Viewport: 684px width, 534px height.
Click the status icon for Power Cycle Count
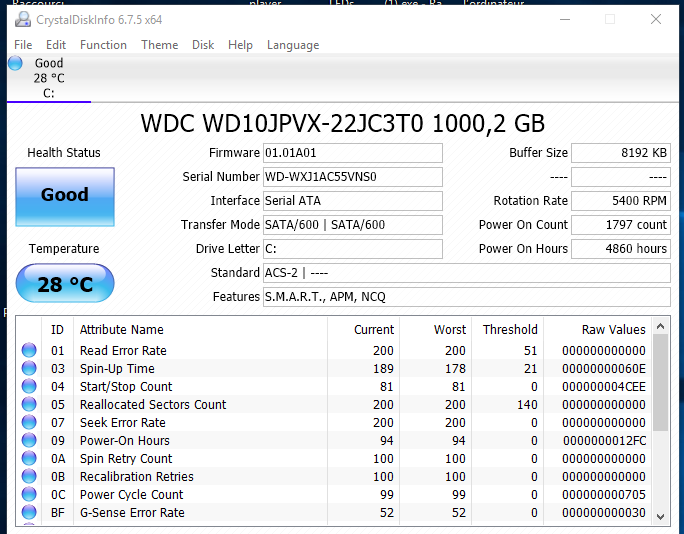coord(29,494)
